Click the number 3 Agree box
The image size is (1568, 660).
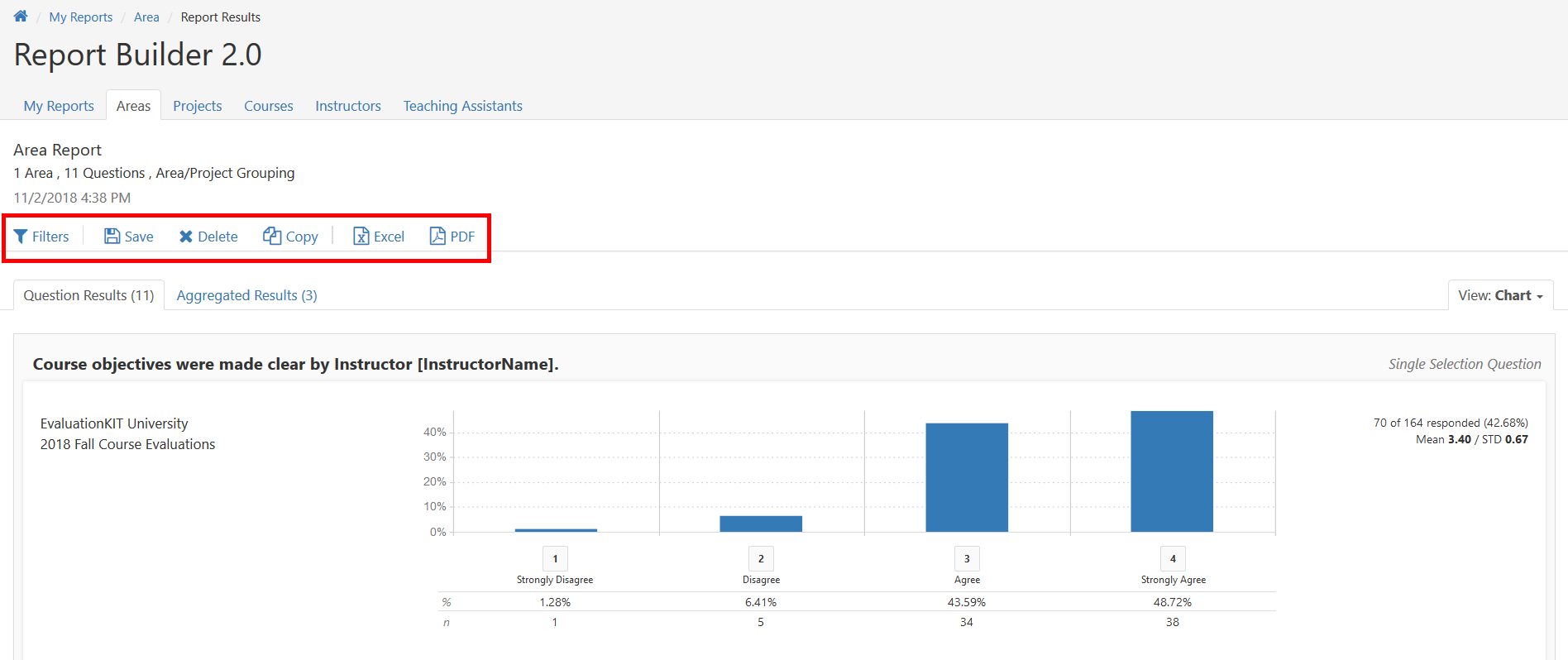coord(967,558)
